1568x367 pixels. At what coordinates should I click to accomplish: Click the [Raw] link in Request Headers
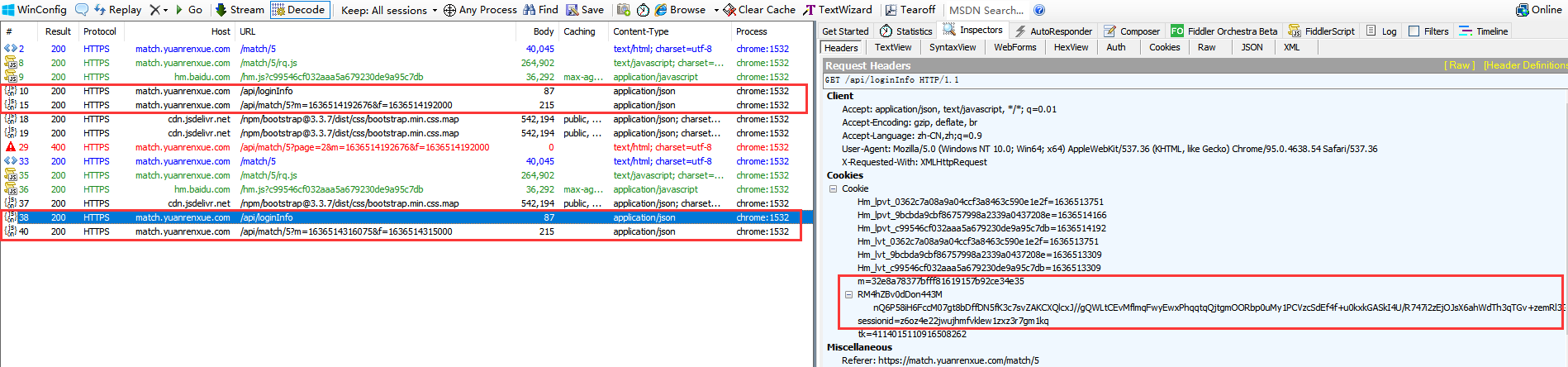click(x=1458, y=65)
